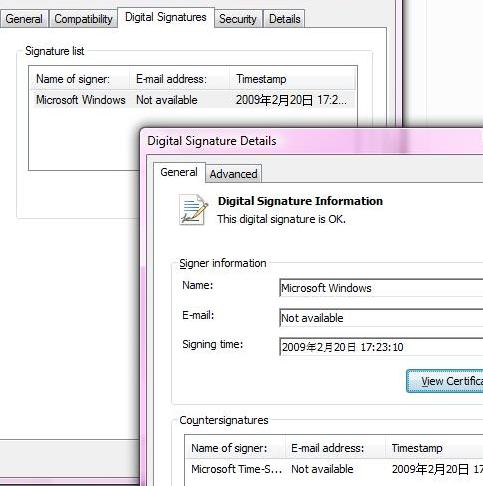Click the E-mail address column header in the Signature list
The image size is (483, 486).
(x=179, y=79)
